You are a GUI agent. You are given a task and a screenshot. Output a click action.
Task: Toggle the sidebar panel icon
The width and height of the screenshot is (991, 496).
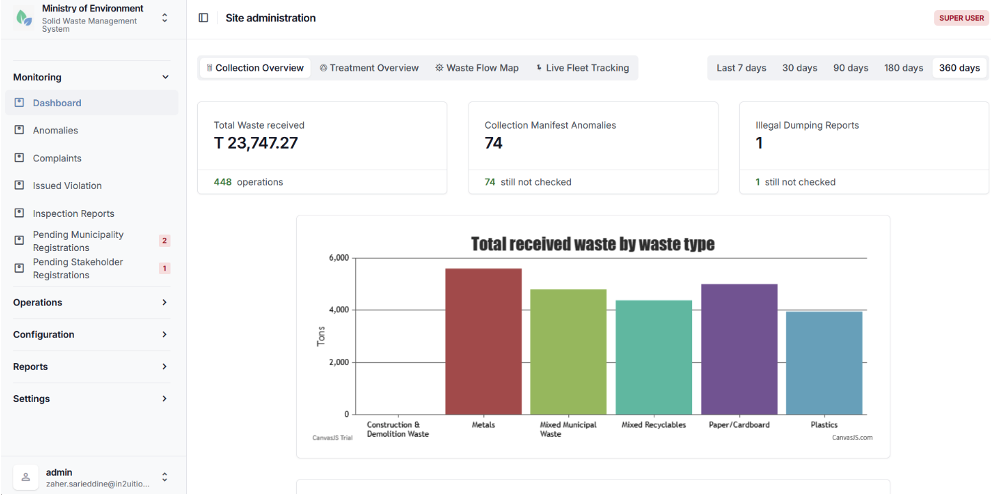pyautogui.click(x=204, y=18)
